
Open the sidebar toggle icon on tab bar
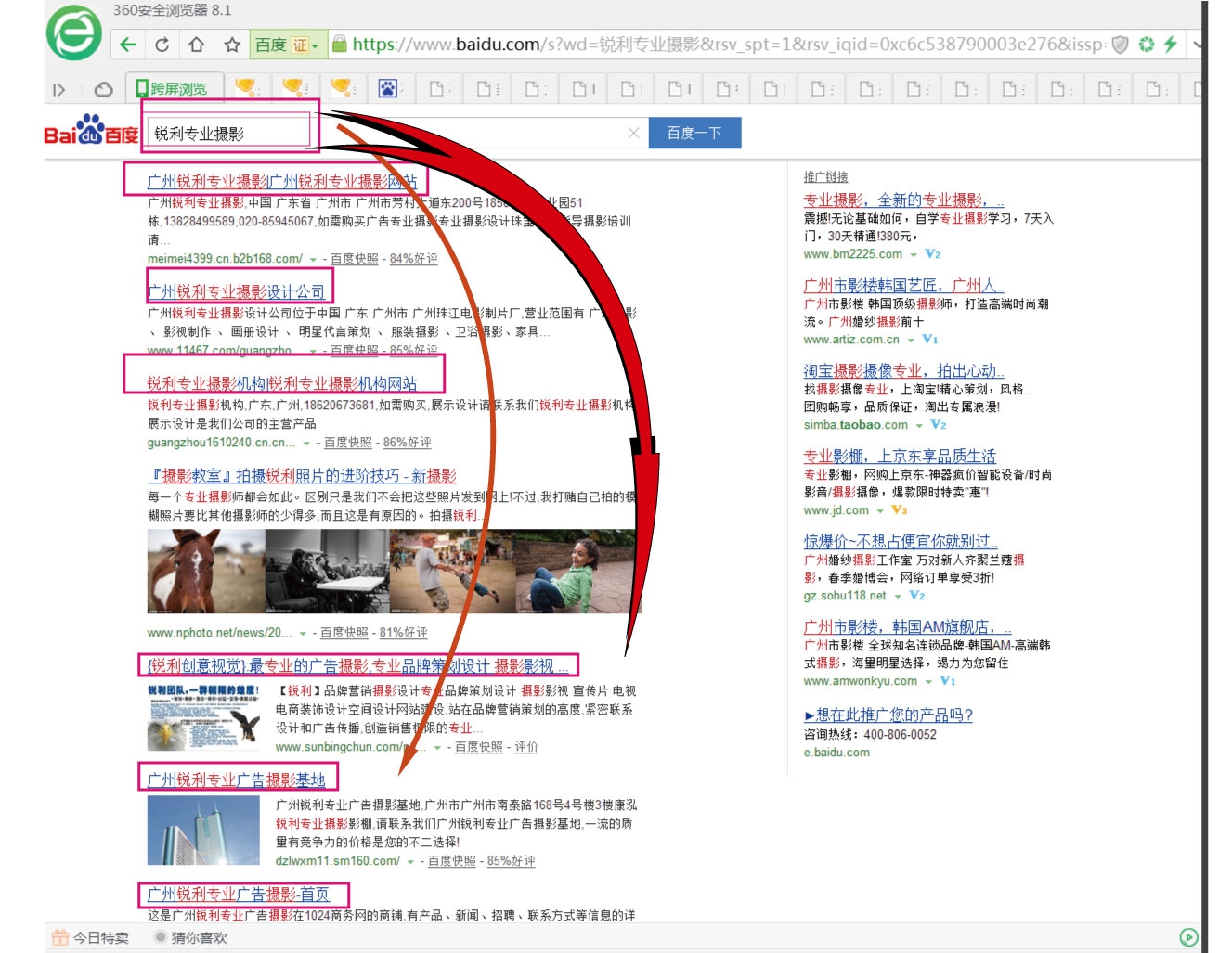tap(59, 90)
